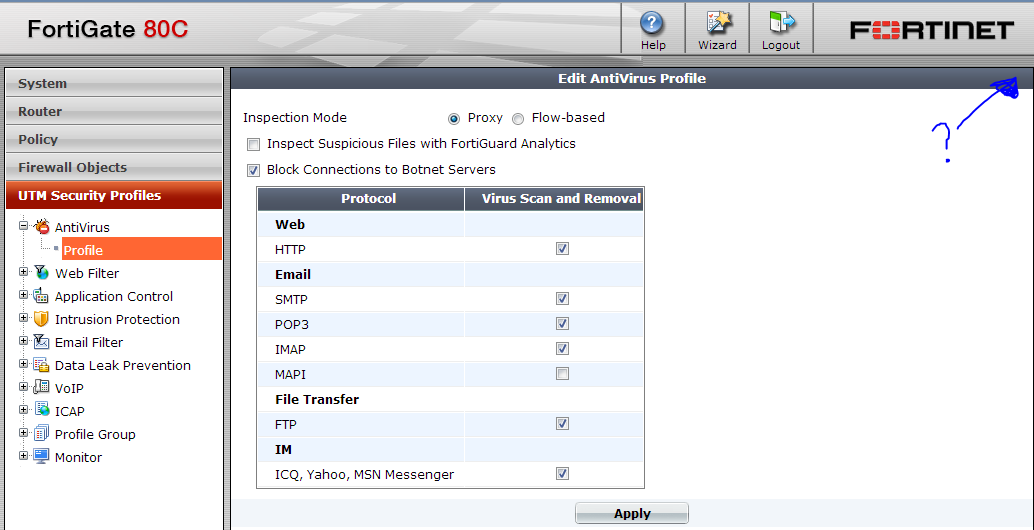Click the Fortinet logo
1034x530 pixels.
tap(931, 30)
